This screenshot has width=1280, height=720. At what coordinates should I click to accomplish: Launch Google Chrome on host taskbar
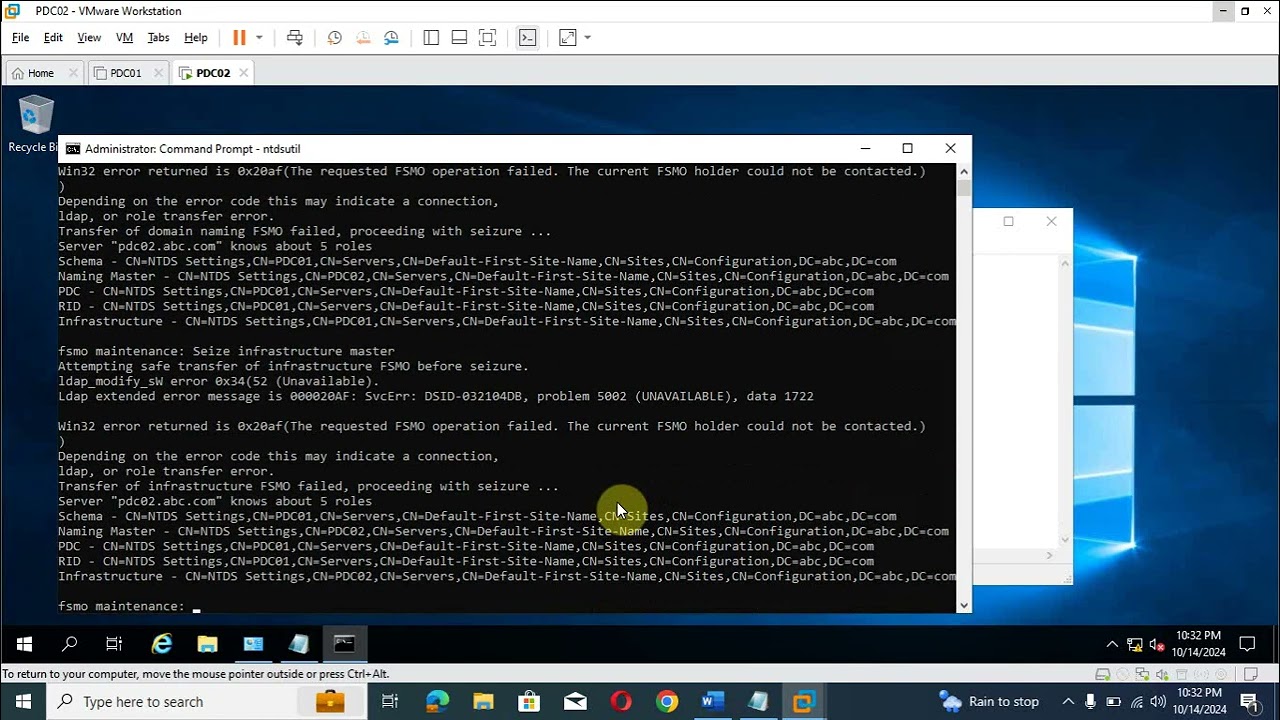(x=667, y=702)
